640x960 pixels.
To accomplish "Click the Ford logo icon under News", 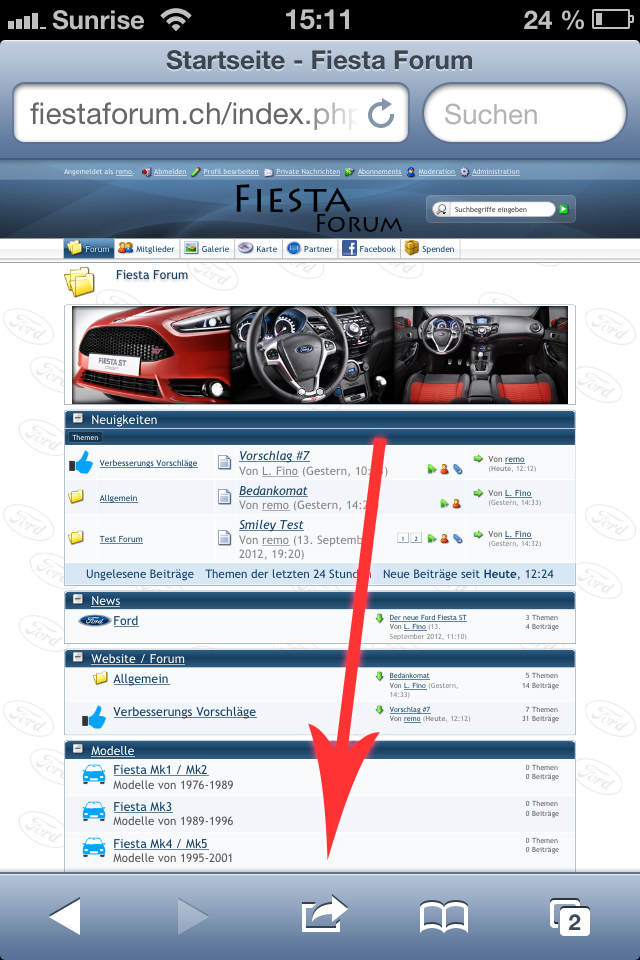I will (94, 621).
